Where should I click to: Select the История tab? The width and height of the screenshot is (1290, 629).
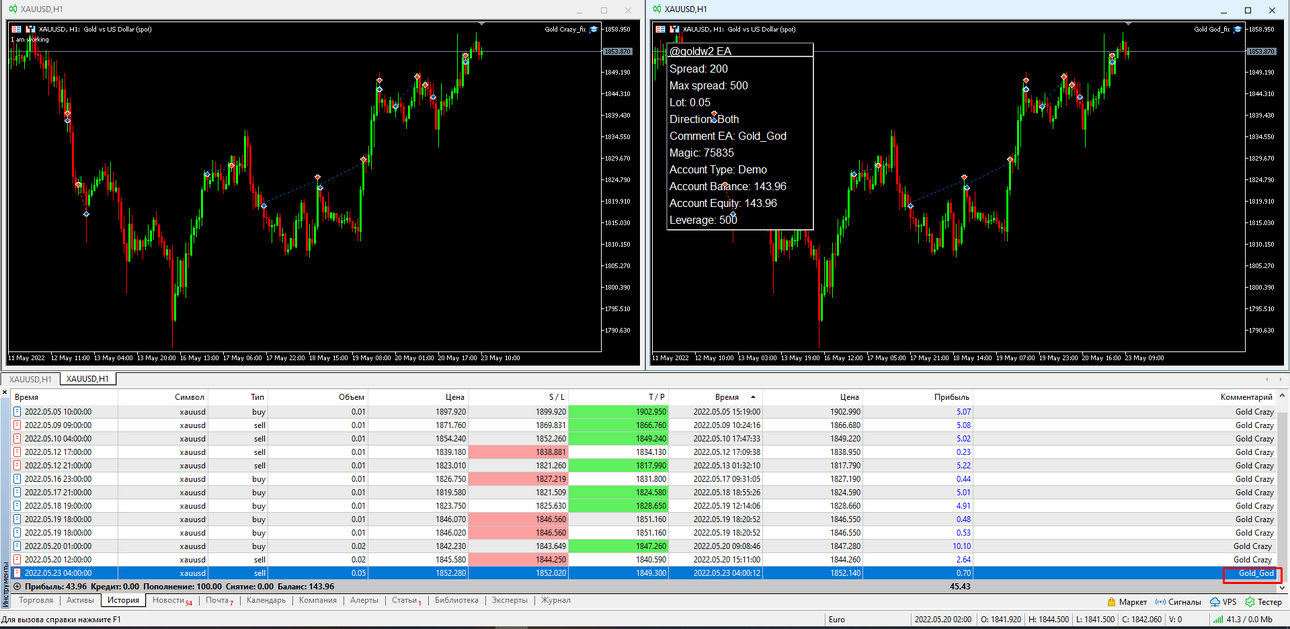123,601
